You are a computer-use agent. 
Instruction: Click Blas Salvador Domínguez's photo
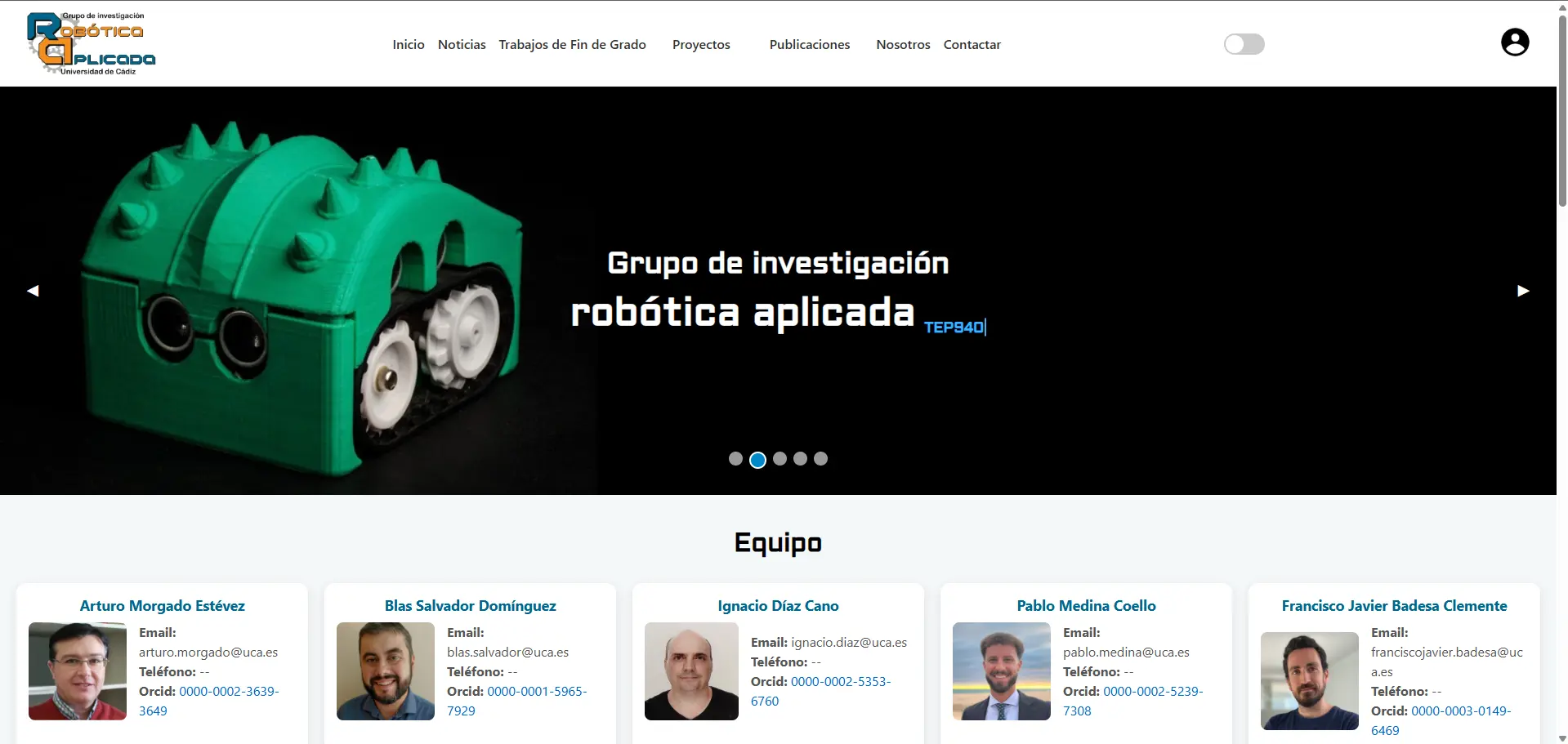click(385, 671)
